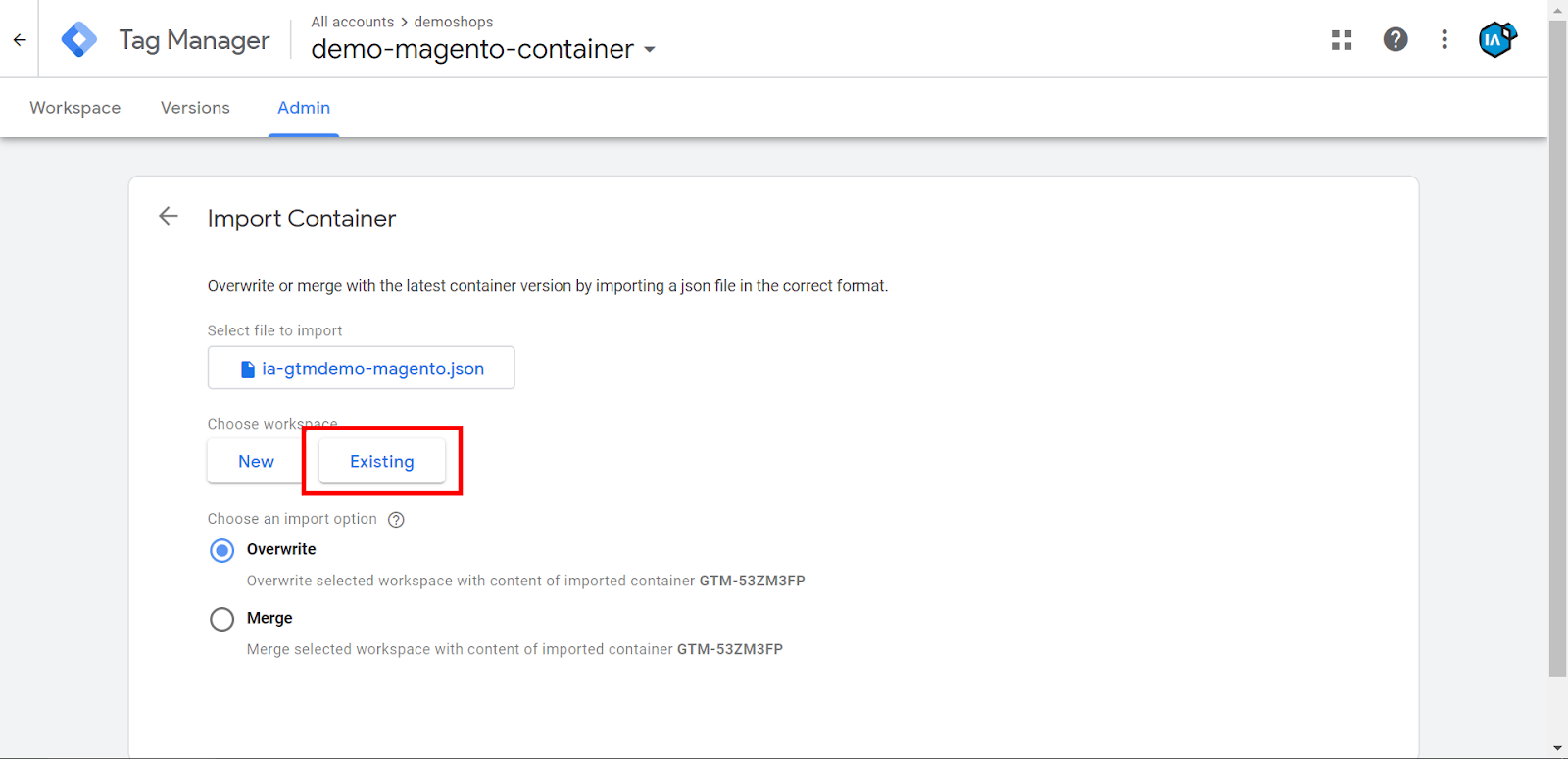Image resolution: width=1568 pixels, height=759 pixels.
Task: Click the Tag Manager logo icon
Action: pyautogui.click(x=78, y=40)
